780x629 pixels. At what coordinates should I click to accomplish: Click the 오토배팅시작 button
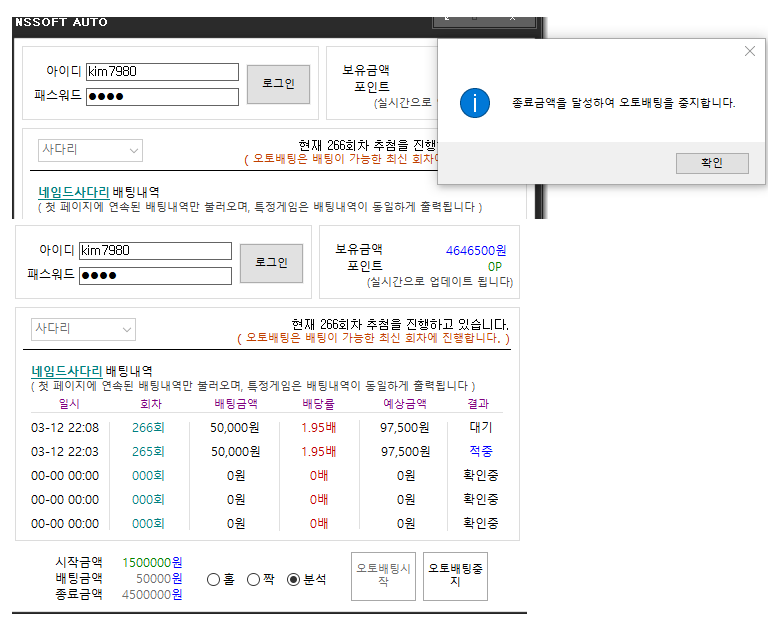(383, 575)
